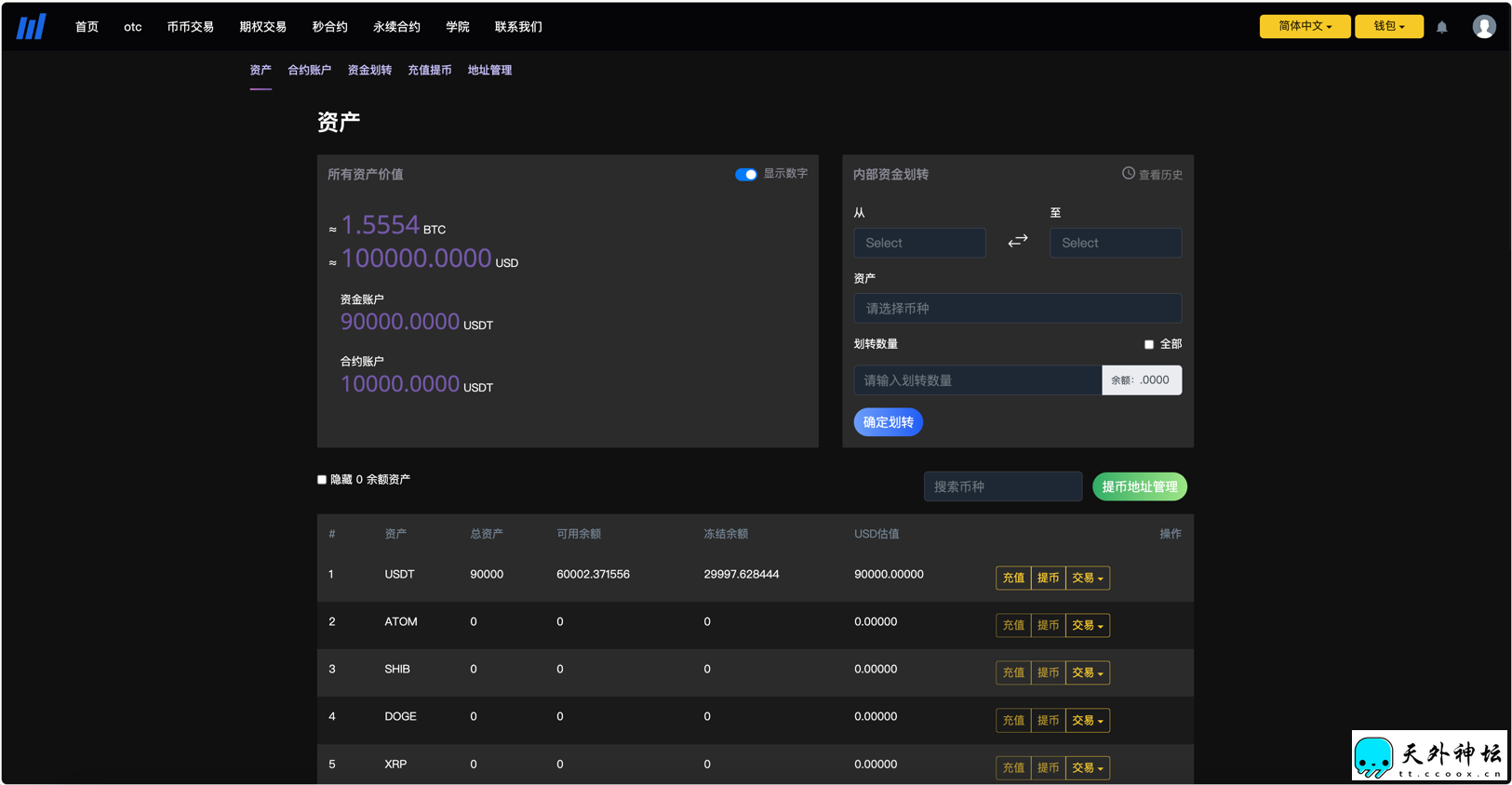Click 提币 for USDT
1512x785 pixels.
pyautogui.click(x=1048, y=578)
